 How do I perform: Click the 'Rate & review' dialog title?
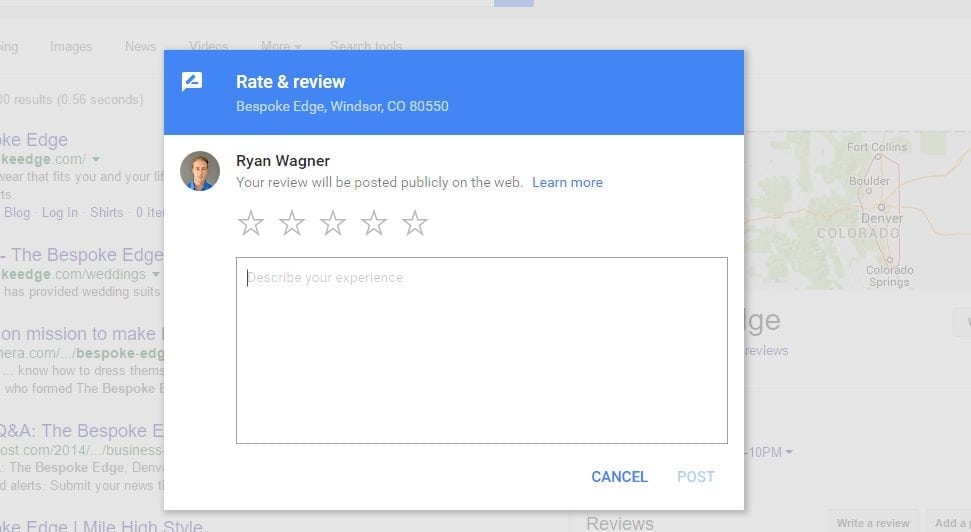[x=290, y=82]
